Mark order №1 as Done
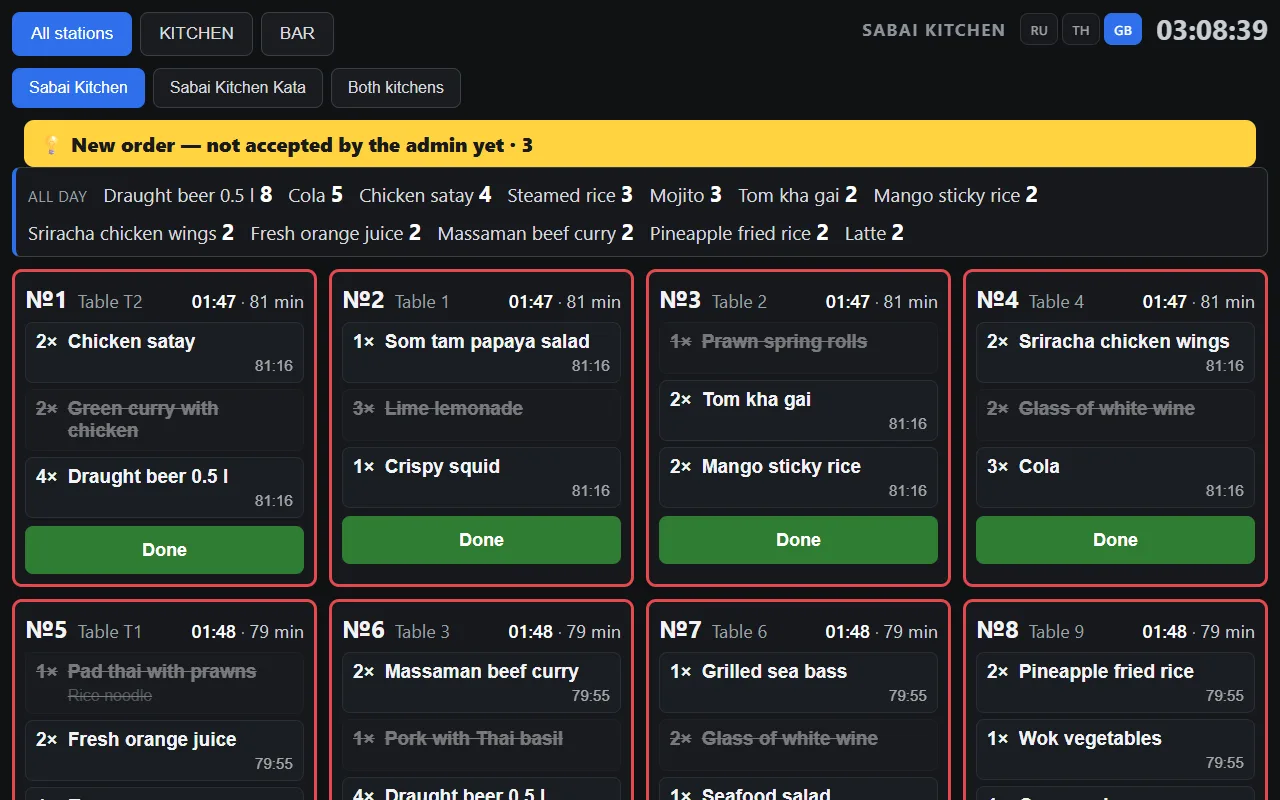 (x=164, y=550)
